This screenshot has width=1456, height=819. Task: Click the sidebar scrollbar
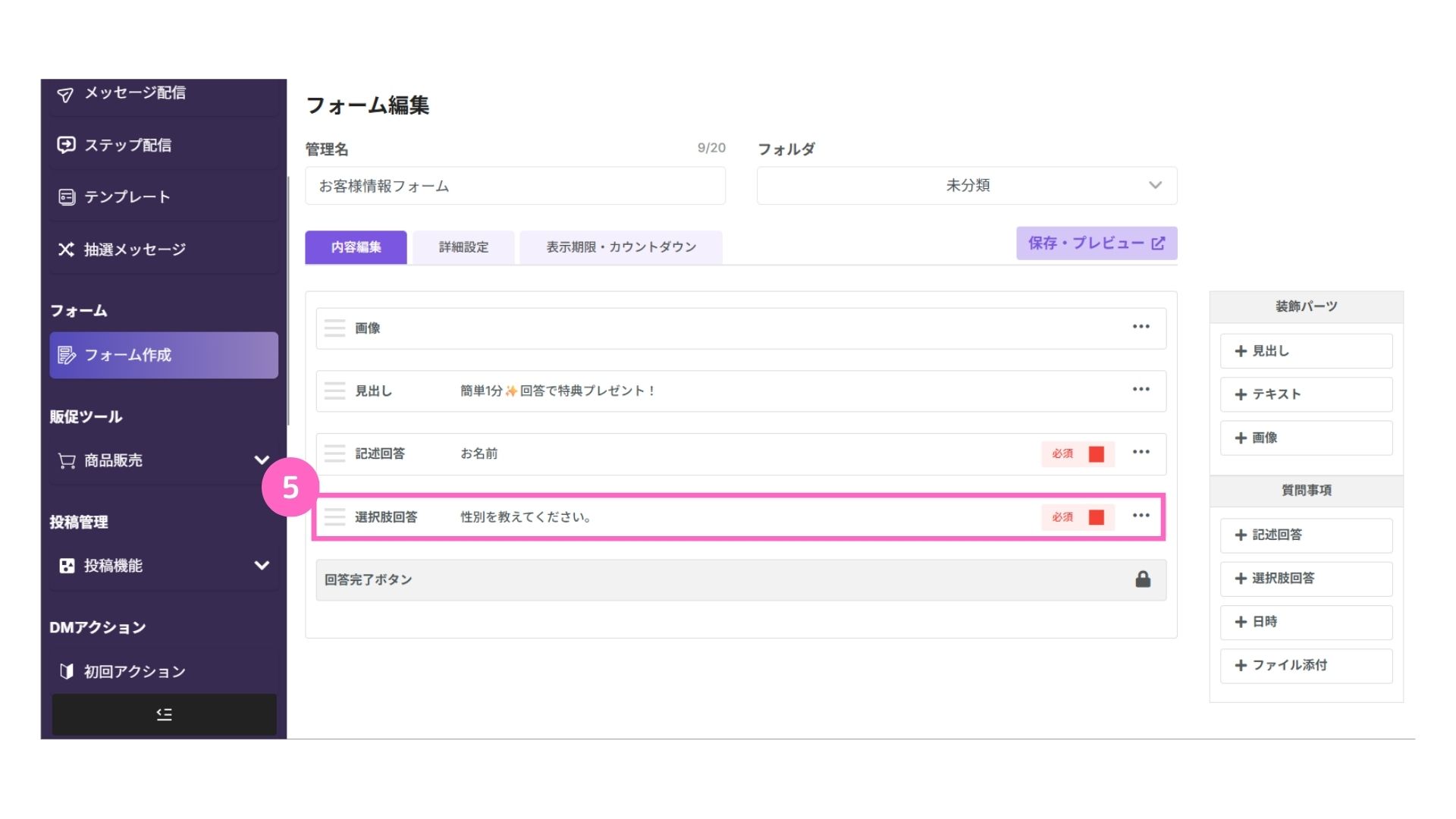[288, 301]
